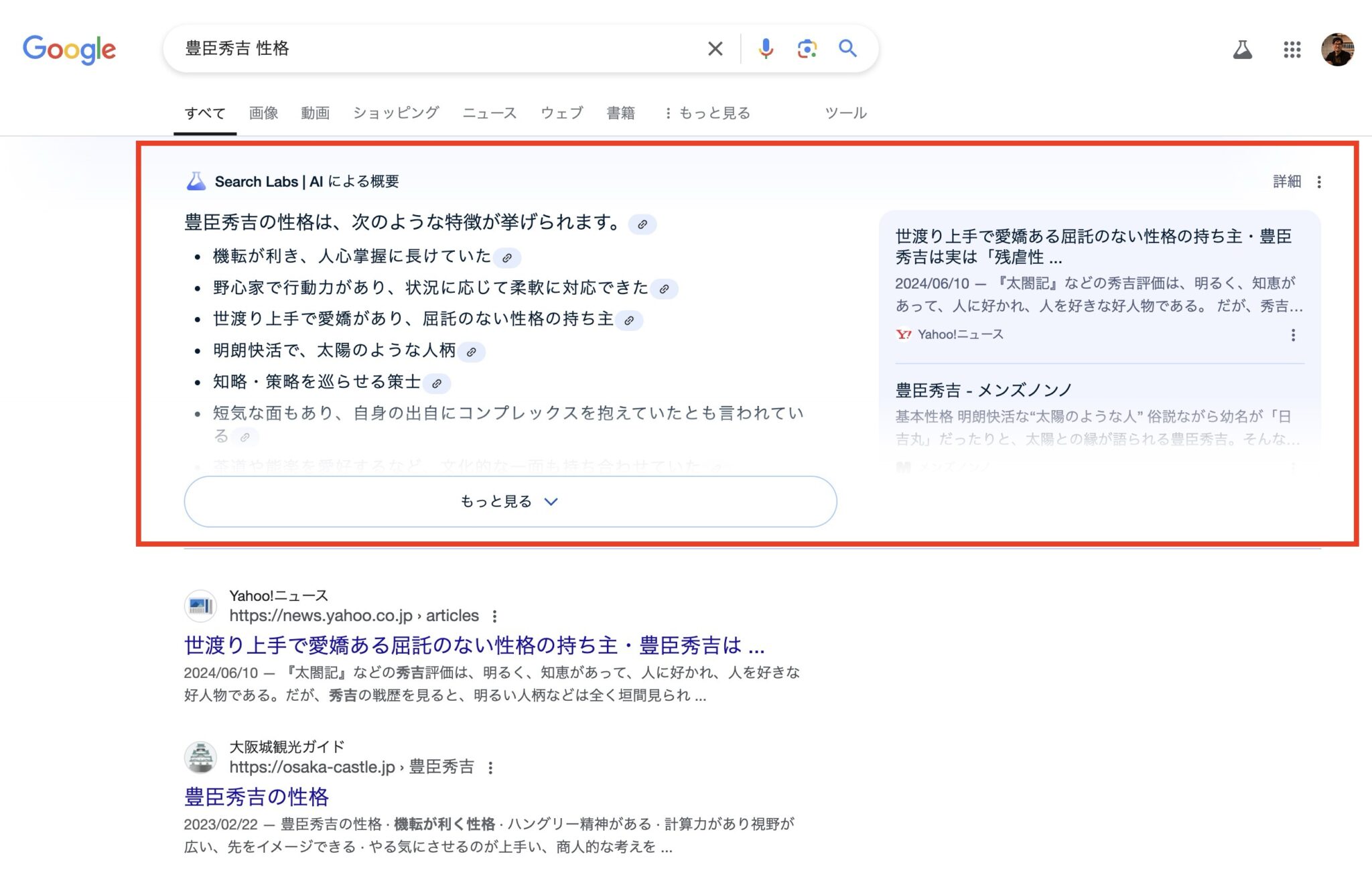
Task: Start a voice search with the microphone icon
Action: 764,48
